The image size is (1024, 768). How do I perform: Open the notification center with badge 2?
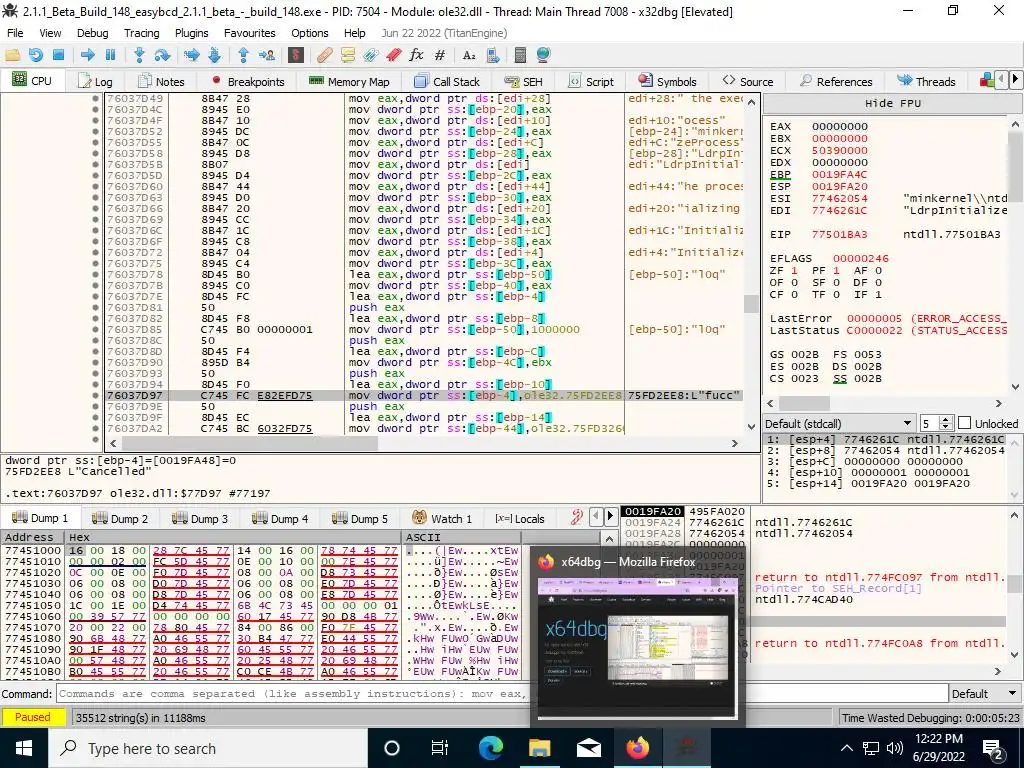(994, 748)
